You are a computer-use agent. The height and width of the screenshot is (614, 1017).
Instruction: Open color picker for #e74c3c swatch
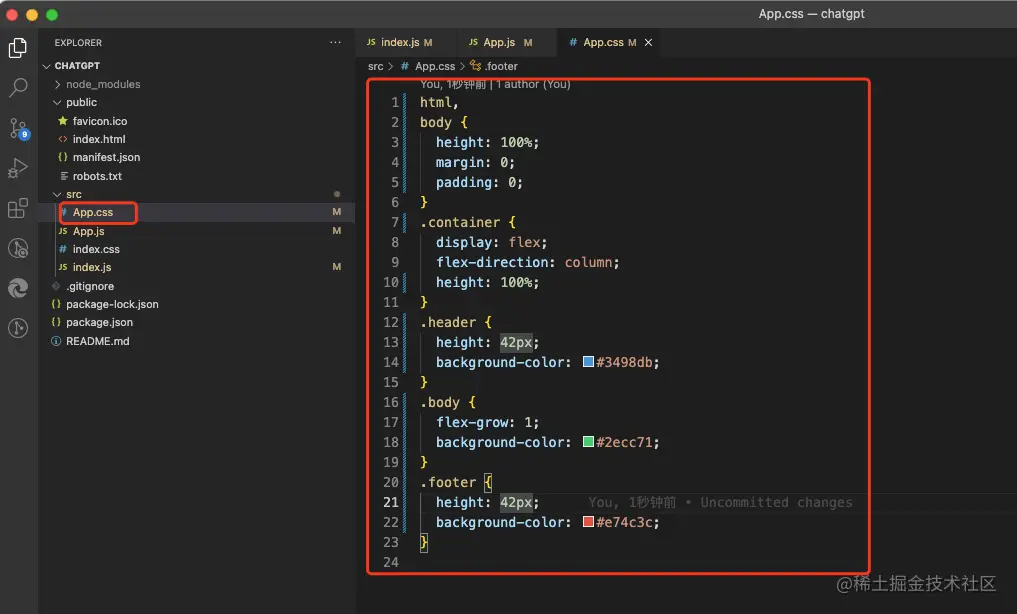[x=588, y=522]
